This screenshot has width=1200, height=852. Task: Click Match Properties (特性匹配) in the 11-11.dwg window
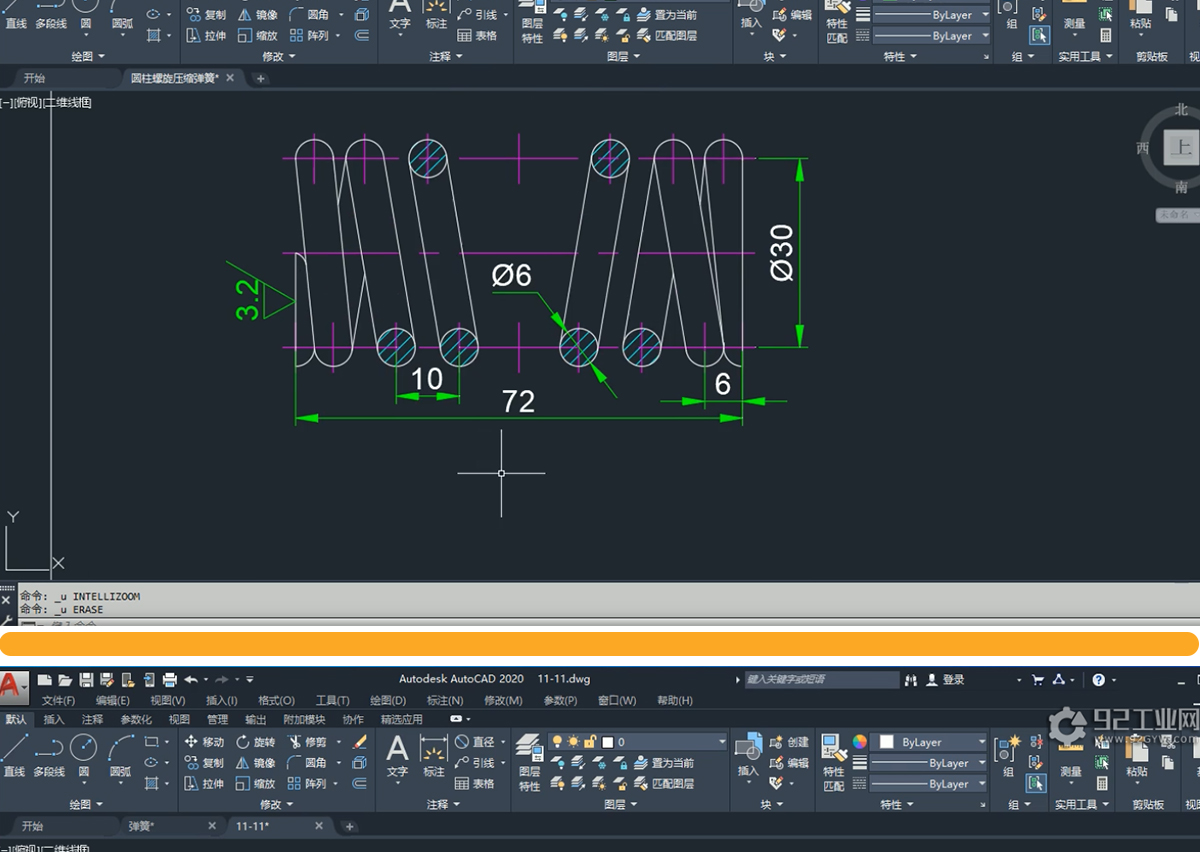834,761
